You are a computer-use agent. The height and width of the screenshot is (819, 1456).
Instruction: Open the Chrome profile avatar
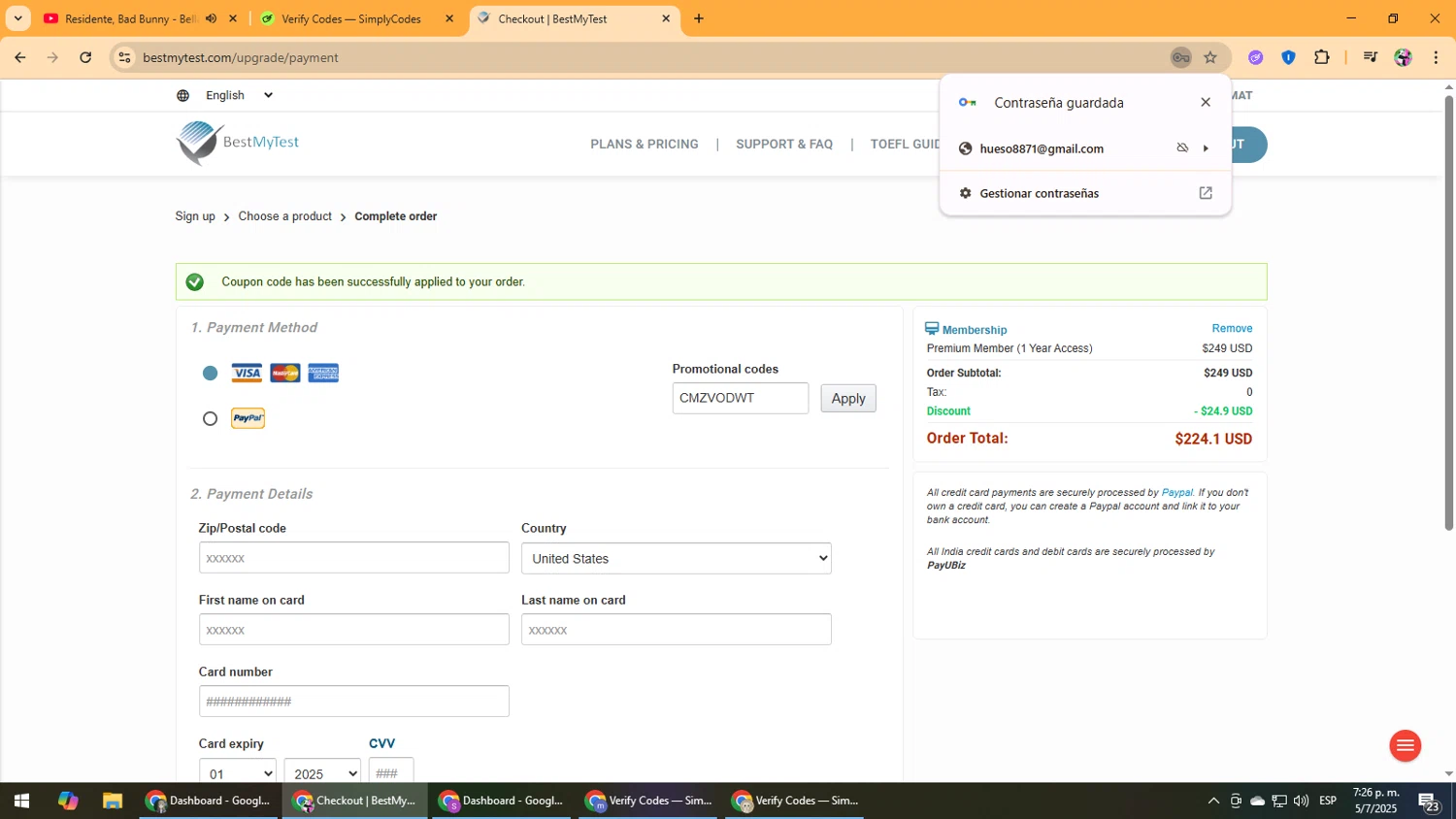click(1404, 57)
